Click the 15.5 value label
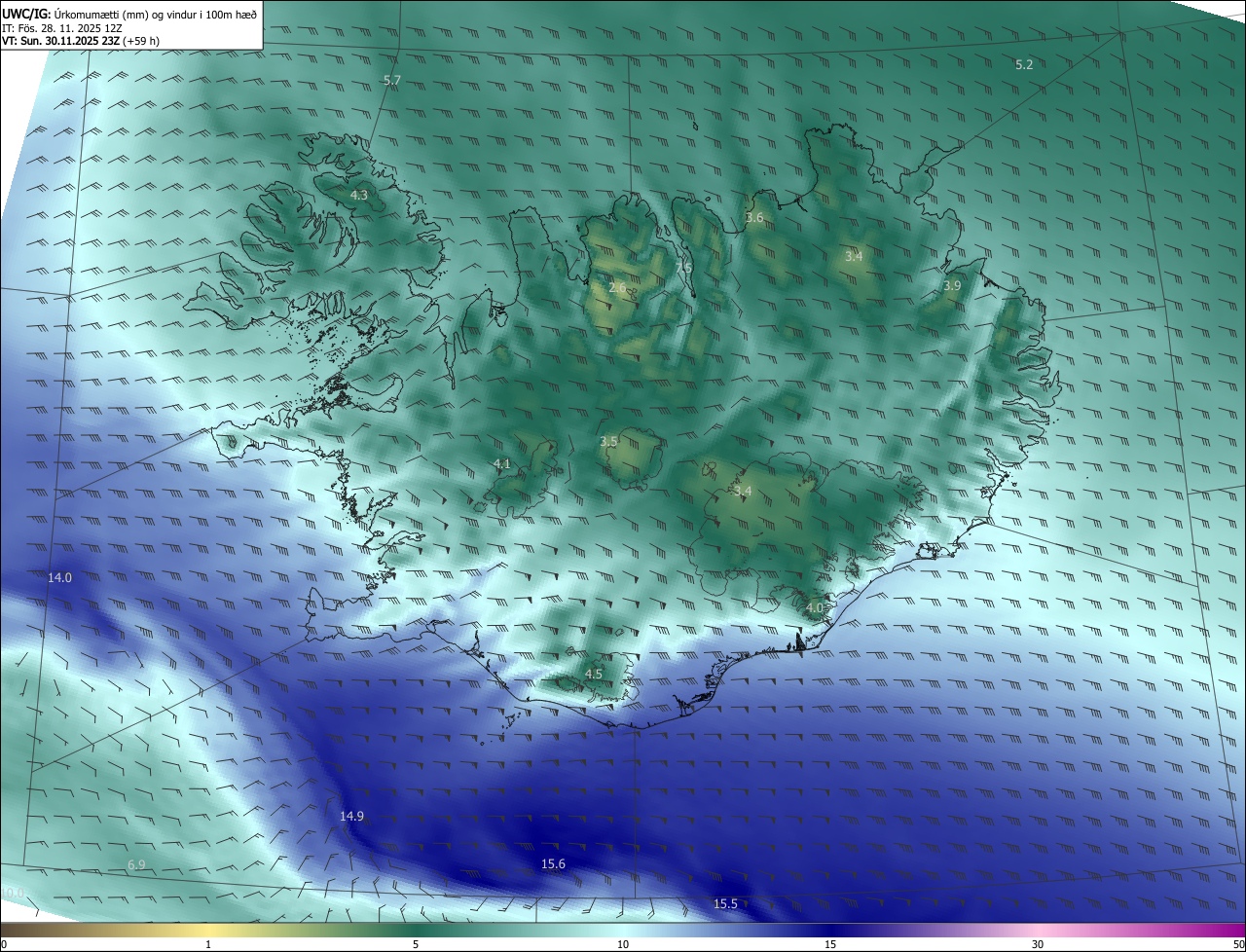The image size is (1246, 952). 725,903
